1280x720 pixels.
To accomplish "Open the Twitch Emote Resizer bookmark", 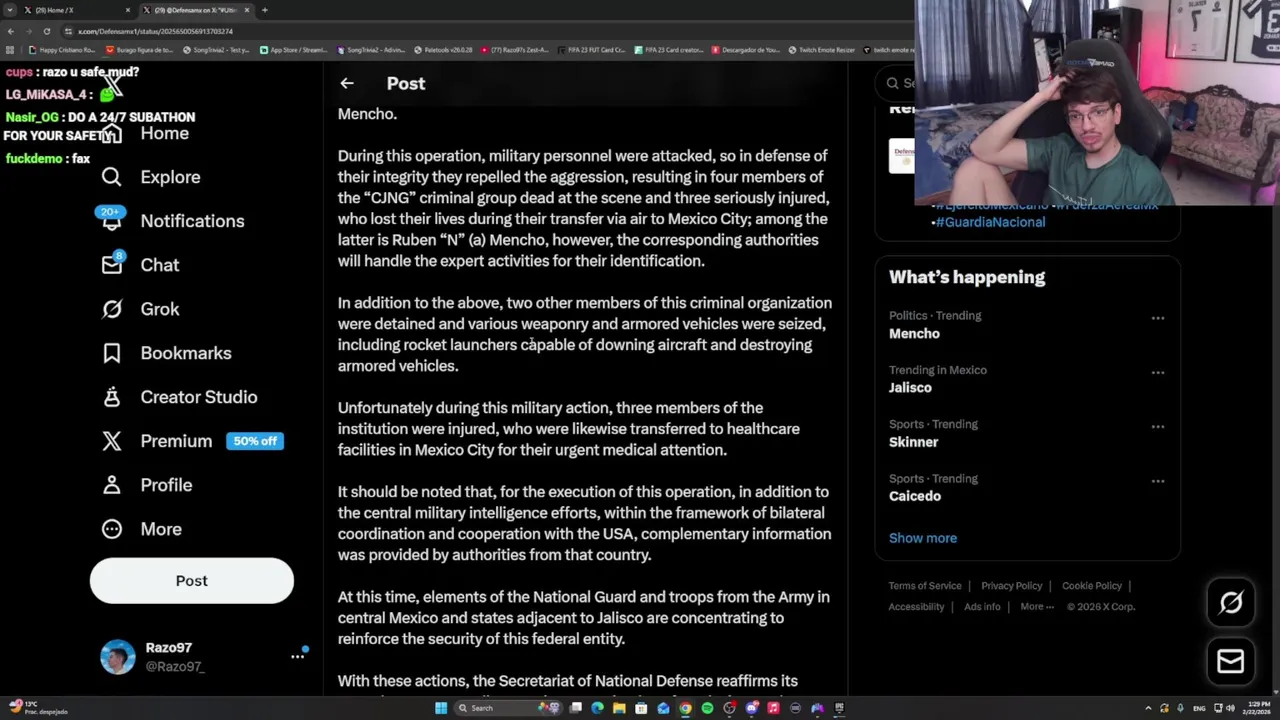I will [x=820, y=49].
